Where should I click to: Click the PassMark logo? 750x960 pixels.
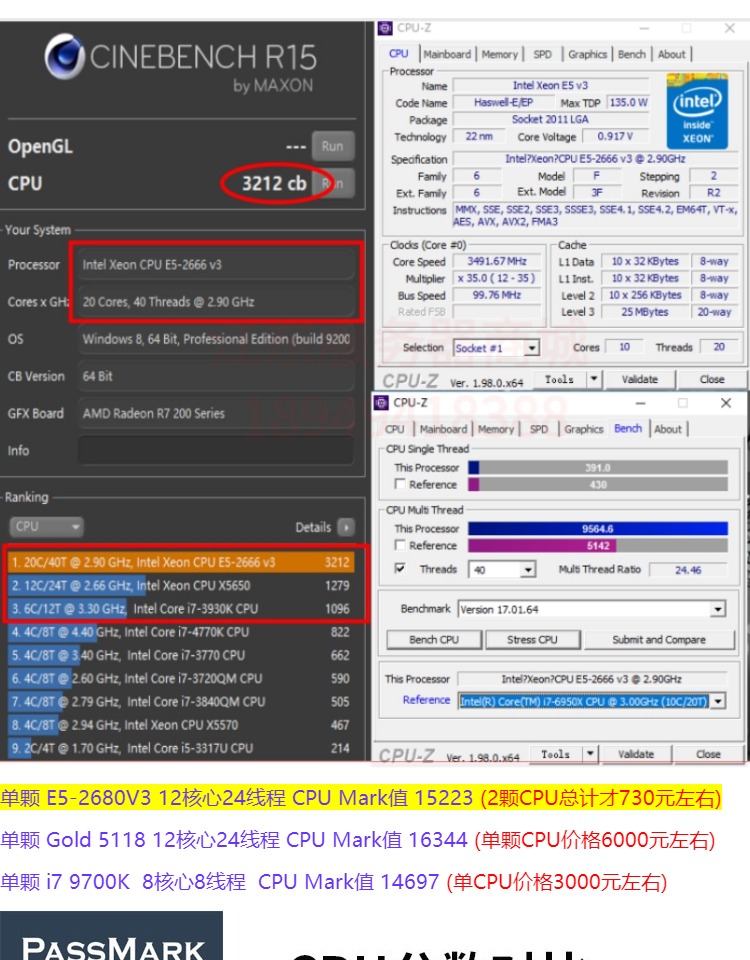[111, 940]
